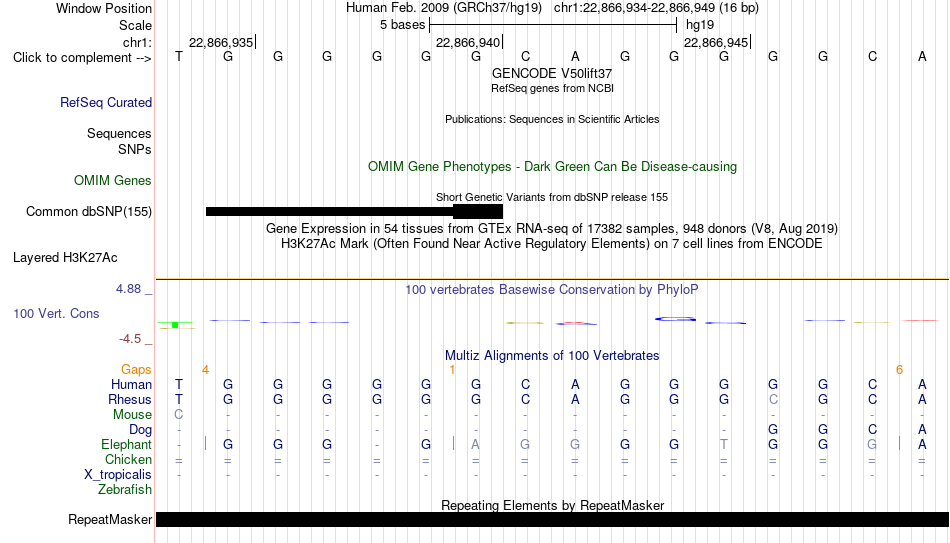Click the 22,866,935 position marker
Image resolution: width=950 pixels, height=543 pixels.
point(222,42)
